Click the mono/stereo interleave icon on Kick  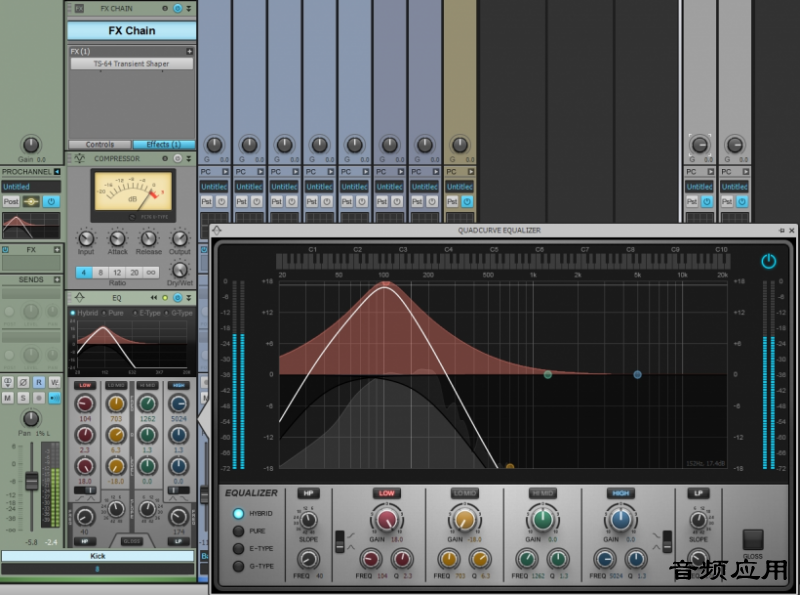coord(8,382)
